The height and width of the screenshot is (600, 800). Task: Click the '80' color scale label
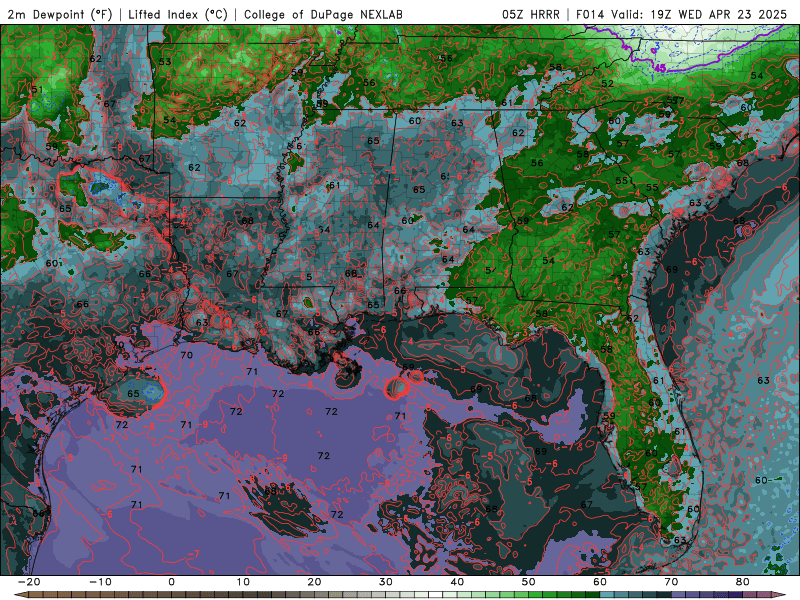point(743,582)
